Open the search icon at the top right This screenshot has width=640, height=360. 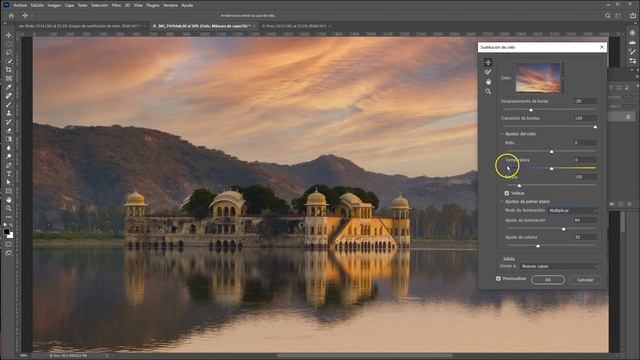(608, 16)
